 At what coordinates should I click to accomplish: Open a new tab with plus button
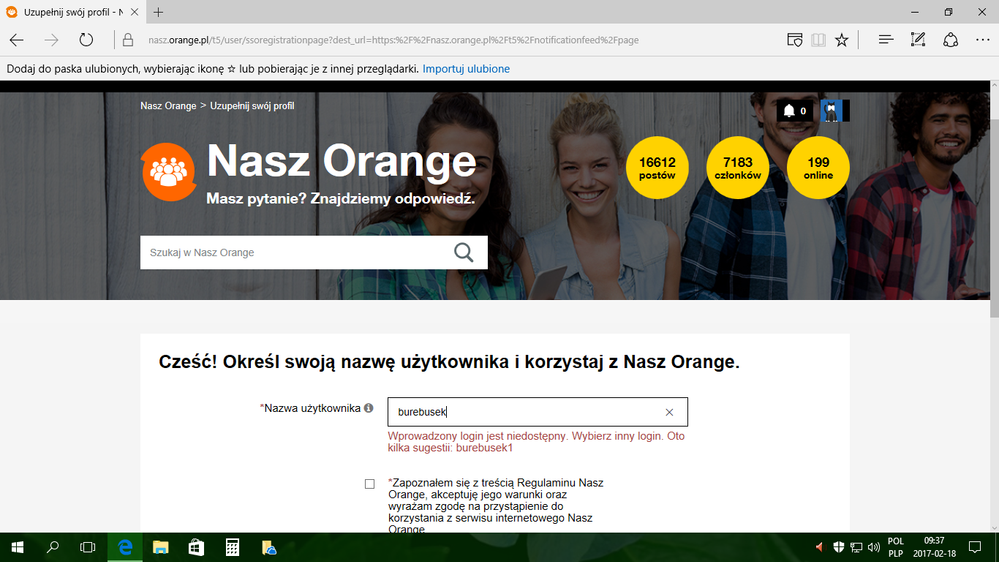coord(158,12)
